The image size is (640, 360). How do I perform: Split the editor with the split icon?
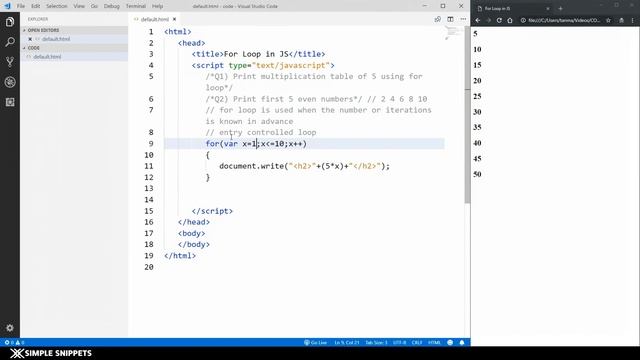pos(450,19)
